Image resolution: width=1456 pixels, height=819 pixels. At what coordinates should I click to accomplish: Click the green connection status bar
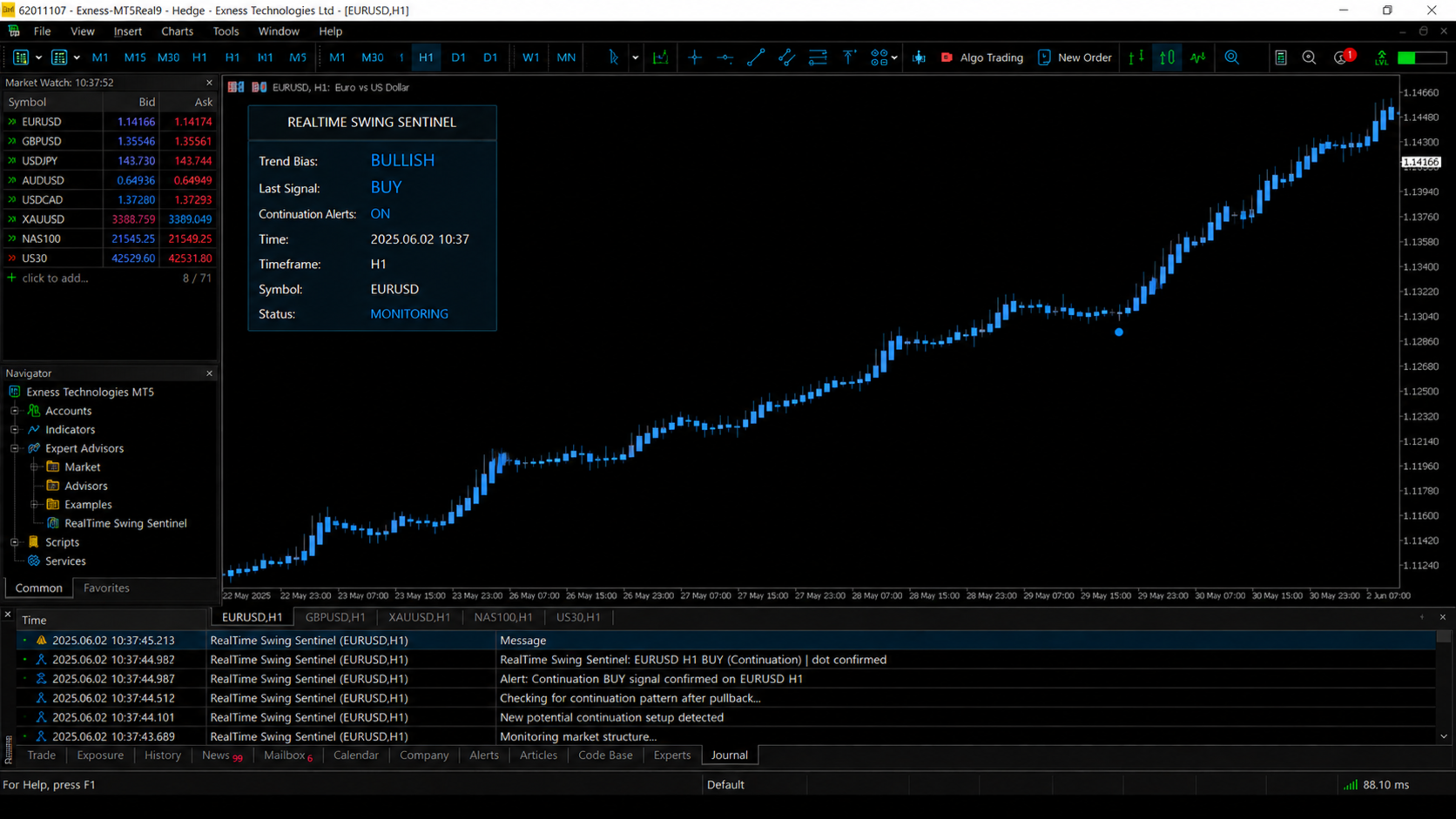pyautogui.click(x=1421, y=57)
